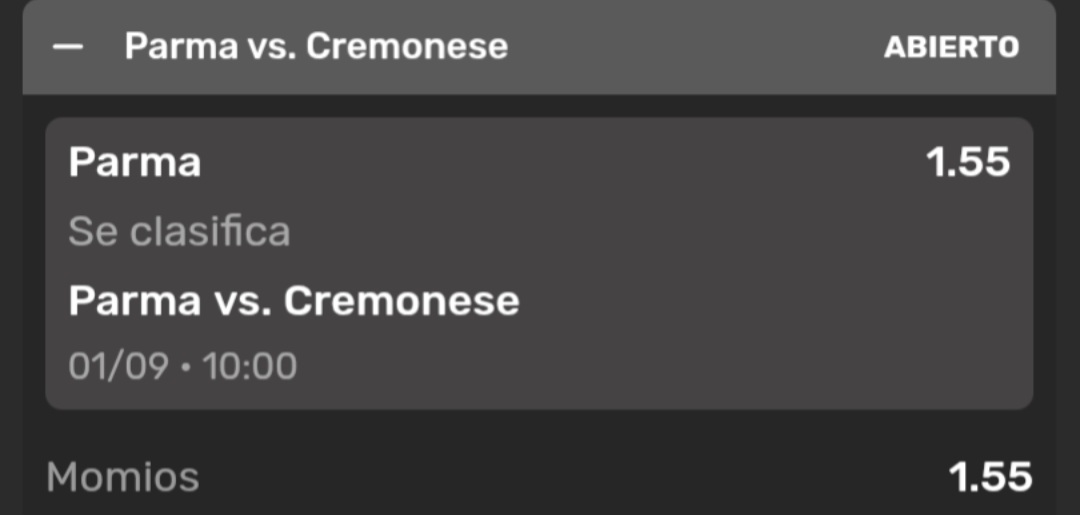Select the Momios label
Viewport: 1080px width, 515px height.
pyautogui.click(x=123, y=476)
